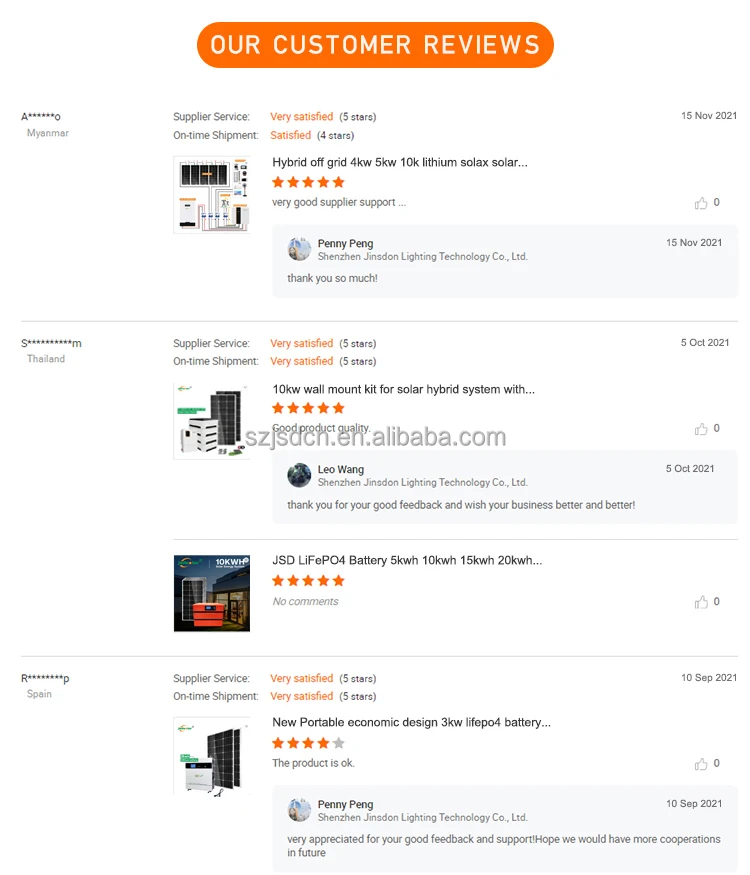The height and width of the screenshot is (875, 750).
Task: Click four-star rating of Portable lifepo4 battery
Action: [x=308, y=743]
